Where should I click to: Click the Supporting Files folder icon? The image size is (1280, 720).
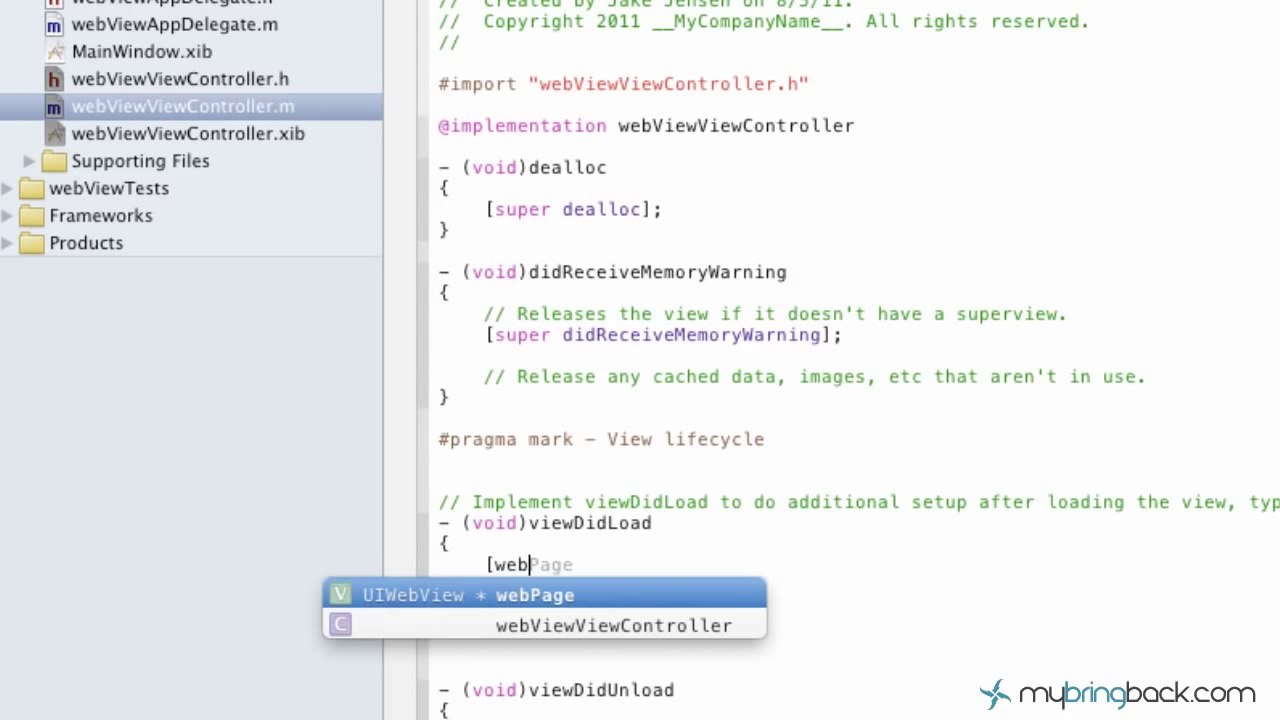54,161
